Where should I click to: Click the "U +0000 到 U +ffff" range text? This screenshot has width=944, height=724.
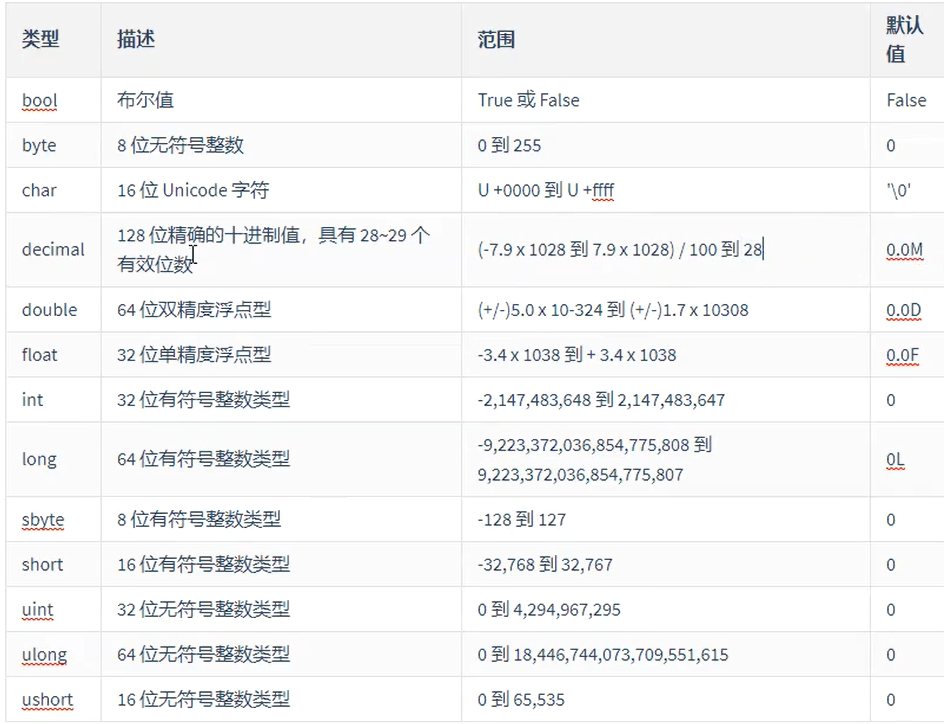[545, 190]
